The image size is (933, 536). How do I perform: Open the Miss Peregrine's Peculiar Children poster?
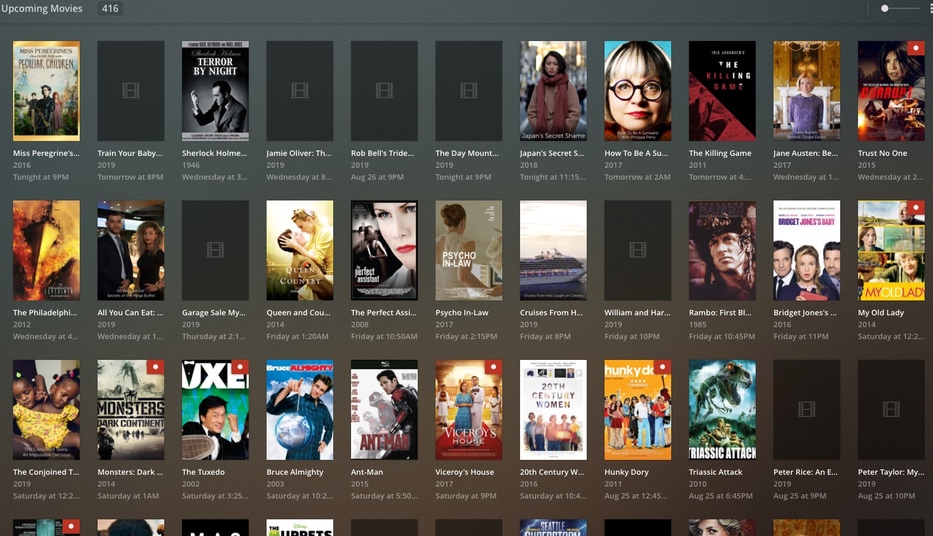point(46,91)
